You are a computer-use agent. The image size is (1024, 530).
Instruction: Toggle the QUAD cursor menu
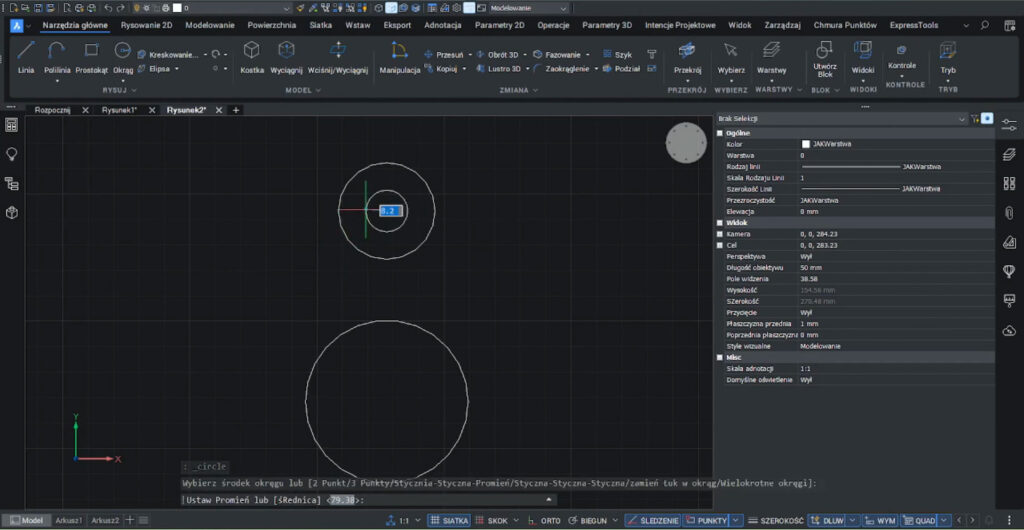pos(918,520)
